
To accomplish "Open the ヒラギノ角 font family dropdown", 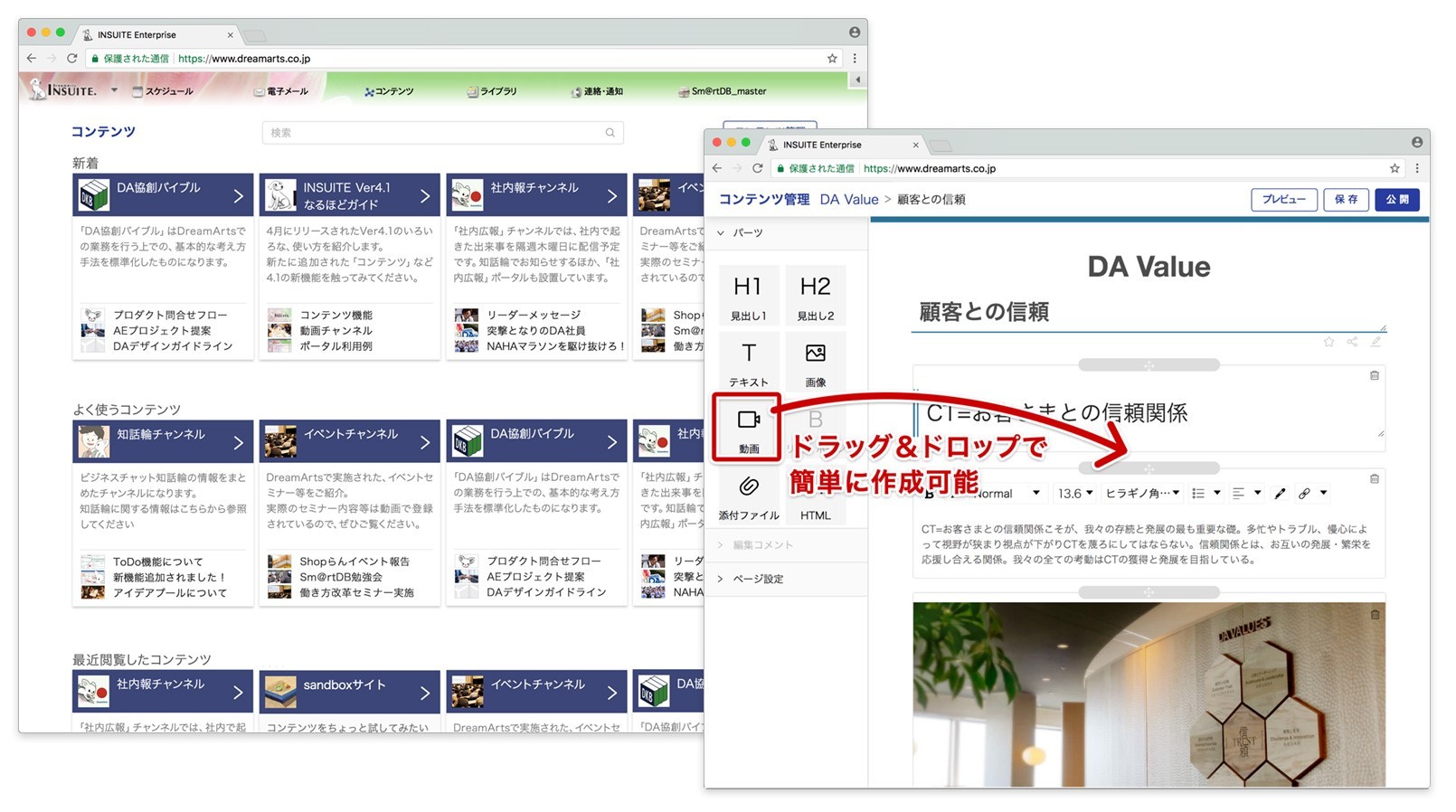I will pyautogui.click(x=1142, y=494).
